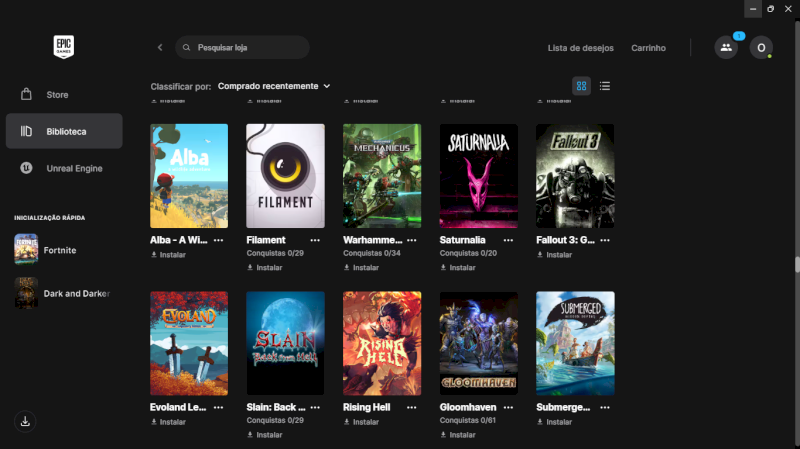Click the Conquistas 0/20 text
This screenshot has height=449, width=800.
tap(468, 253)
